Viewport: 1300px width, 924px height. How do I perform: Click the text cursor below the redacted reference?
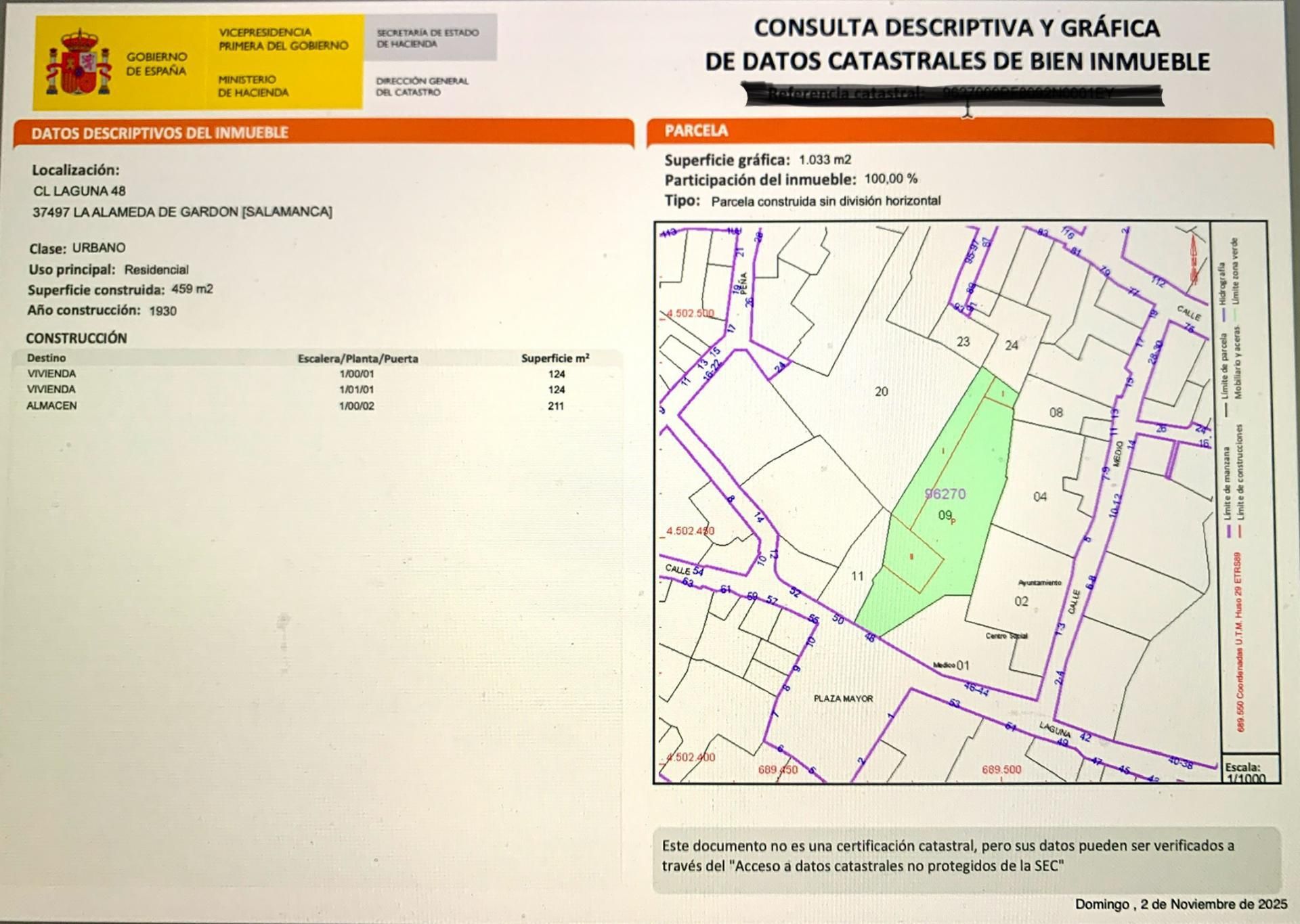[x=968, y=110]
